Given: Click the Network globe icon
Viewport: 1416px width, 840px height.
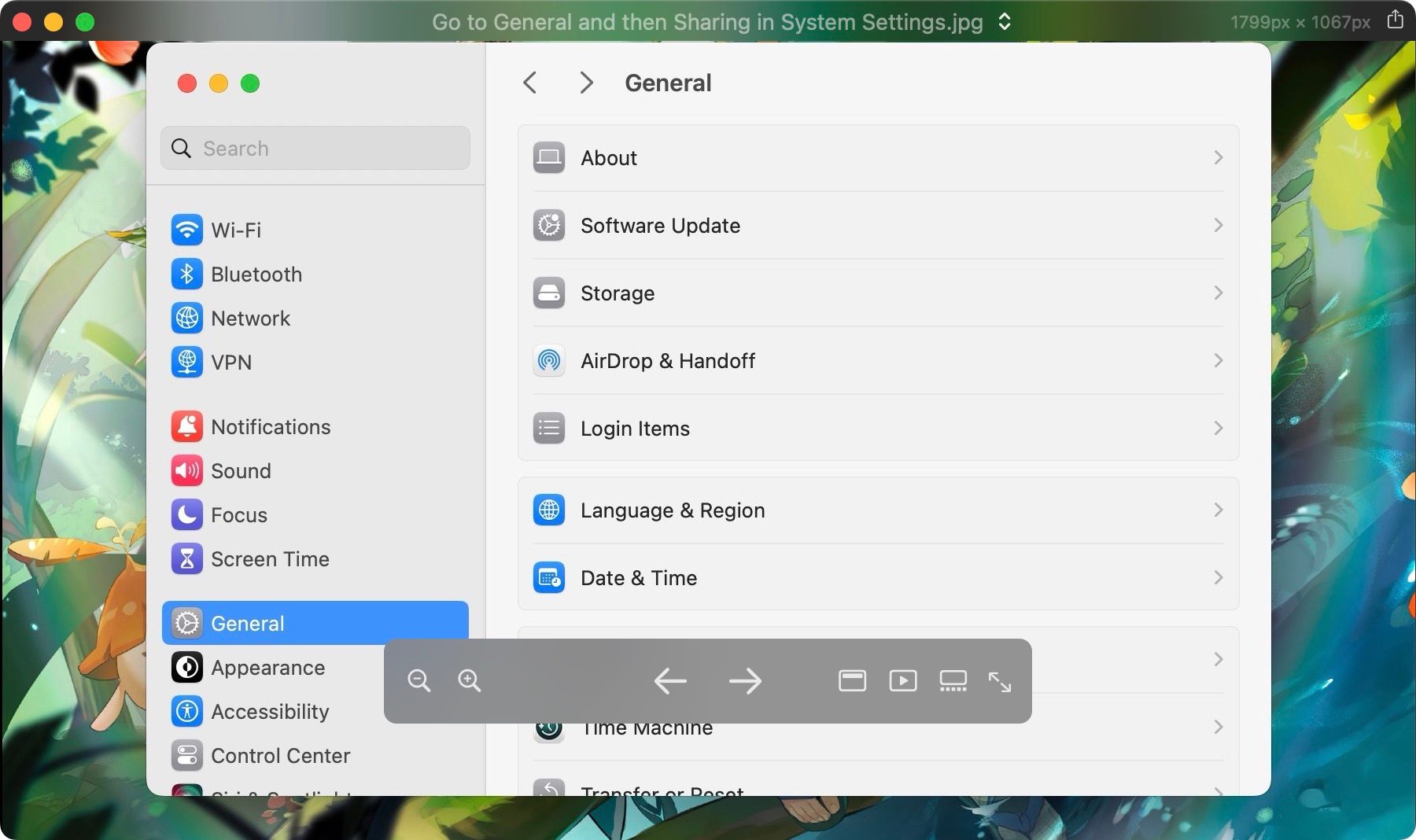Looking at the screenshot, I should [187, 318].
